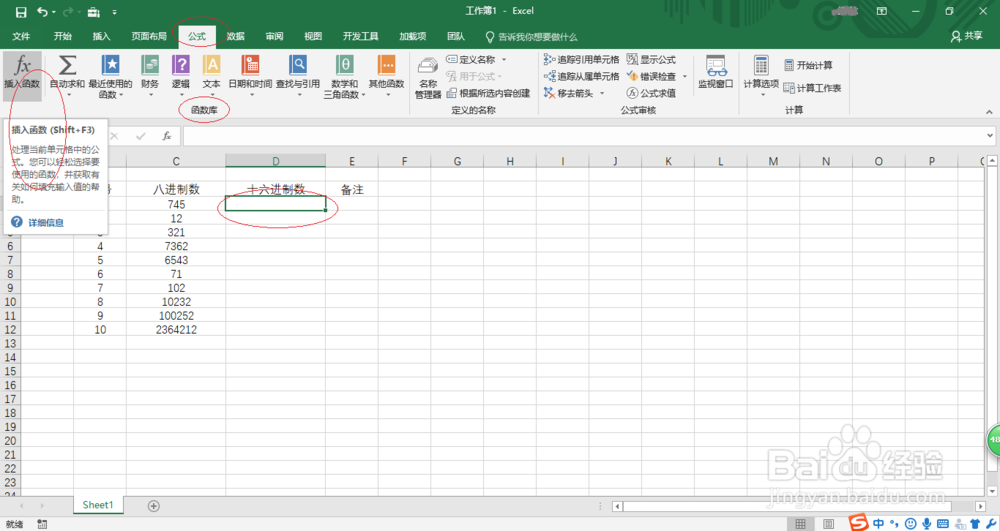The width and height of the screenshot is (1000, 531).
Task: Expand the Define Name dropdown arrow
Action: tap(504, 59)
